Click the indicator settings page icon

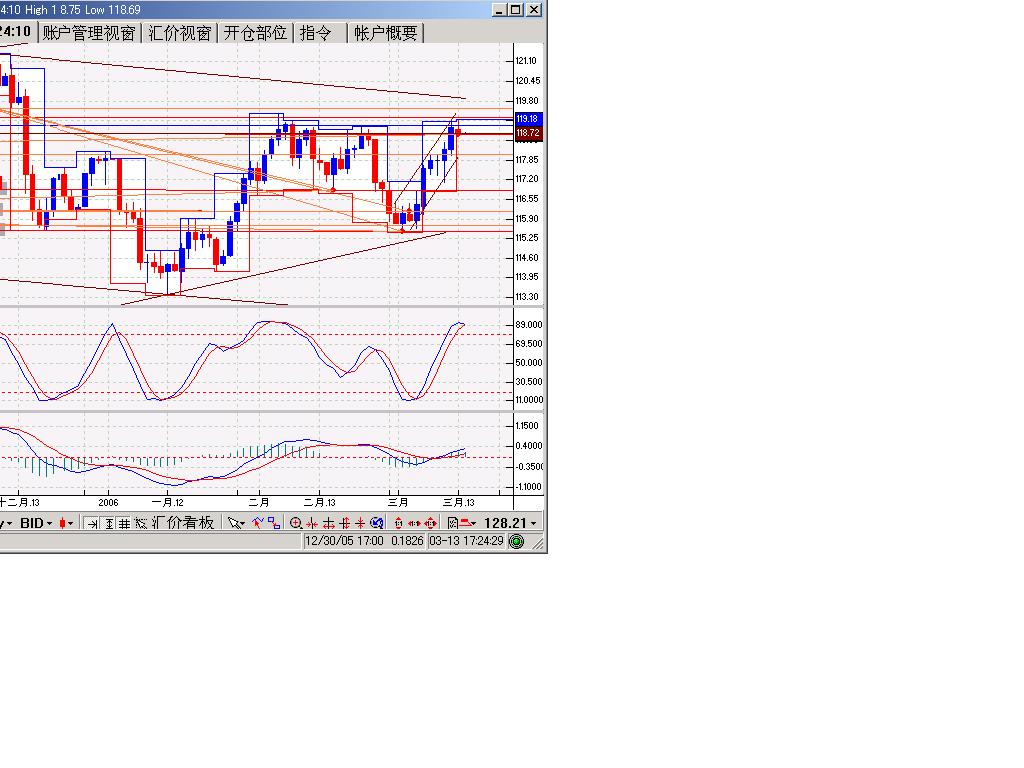coord(453,524)
